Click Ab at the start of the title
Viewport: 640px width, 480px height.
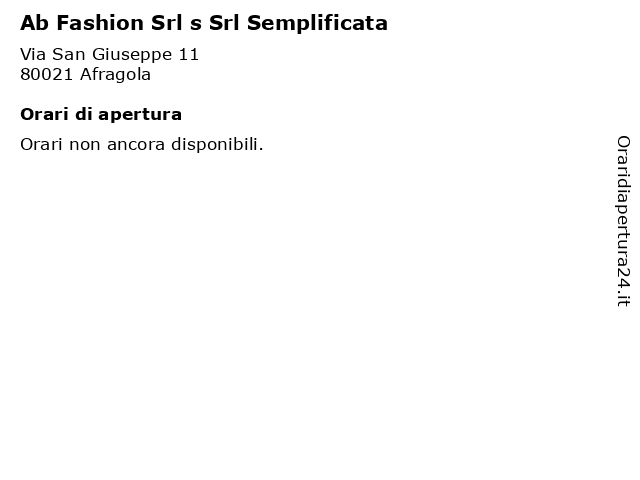pyautogui.click(x=35, y=23)
